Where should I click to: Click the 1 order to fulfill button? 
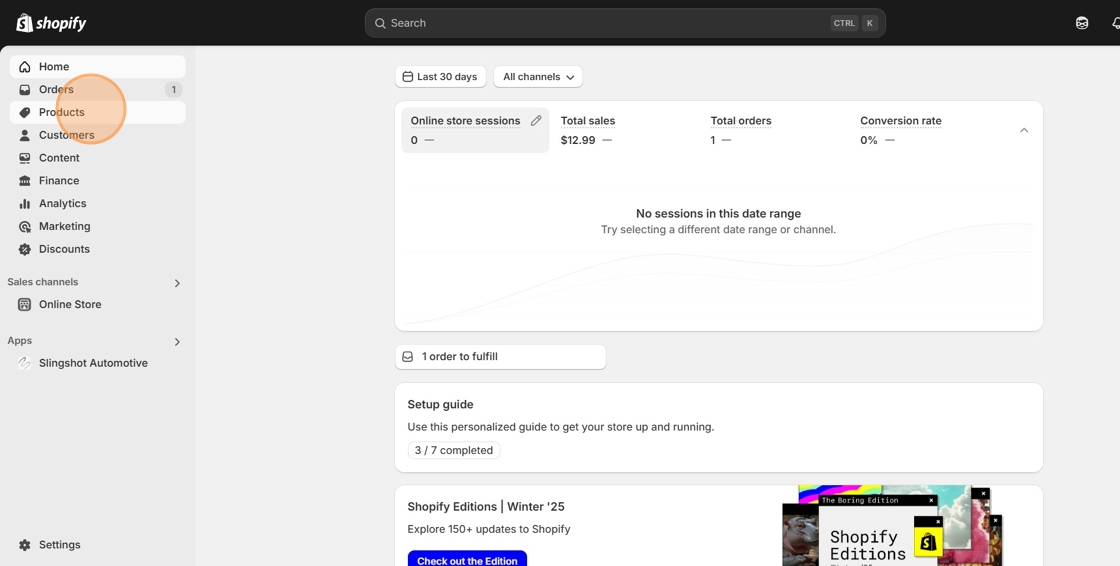pyautogui.click(x=501, y=357)
